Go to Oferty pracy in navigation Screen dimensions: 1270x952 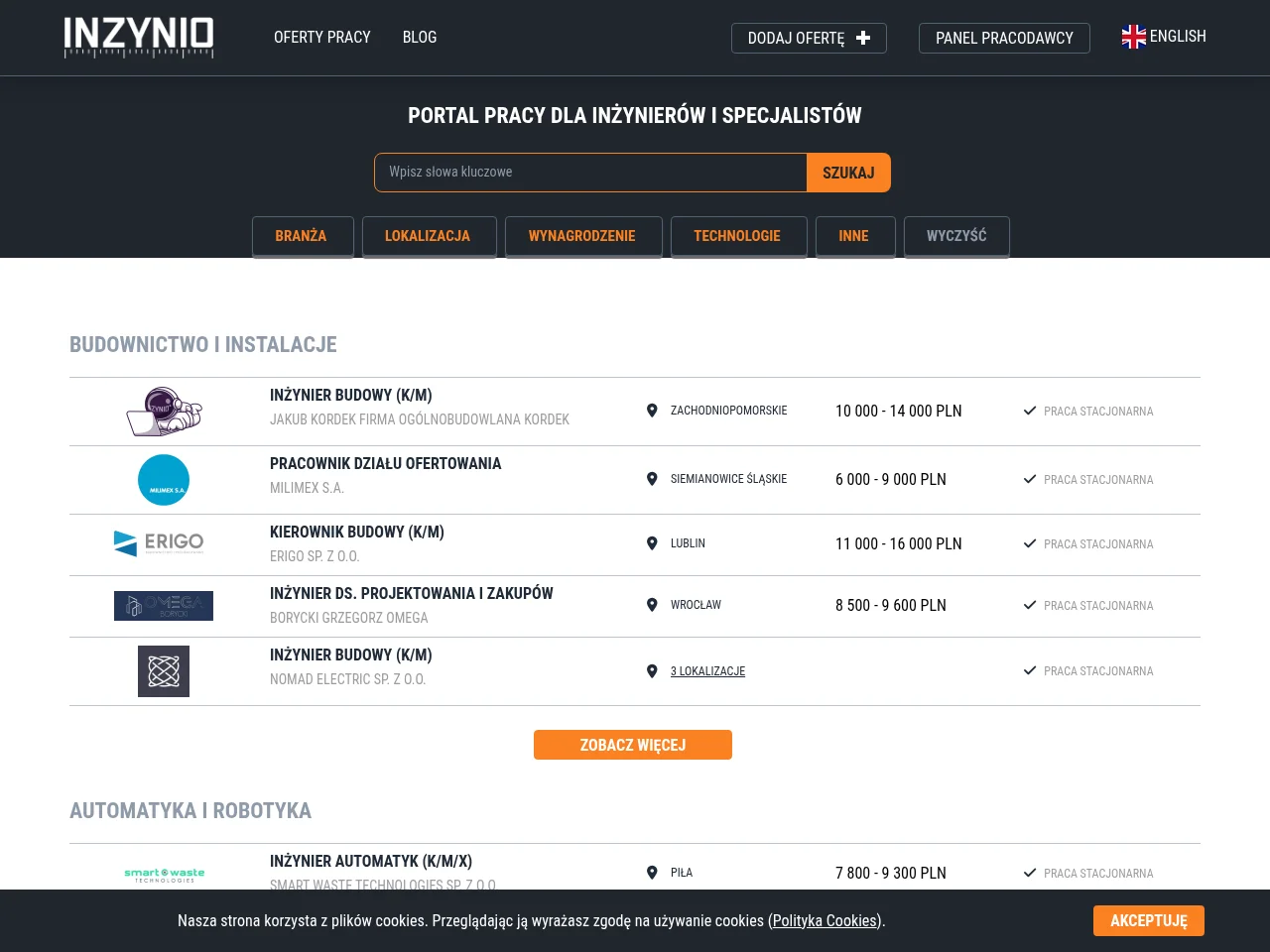[322, 37]
